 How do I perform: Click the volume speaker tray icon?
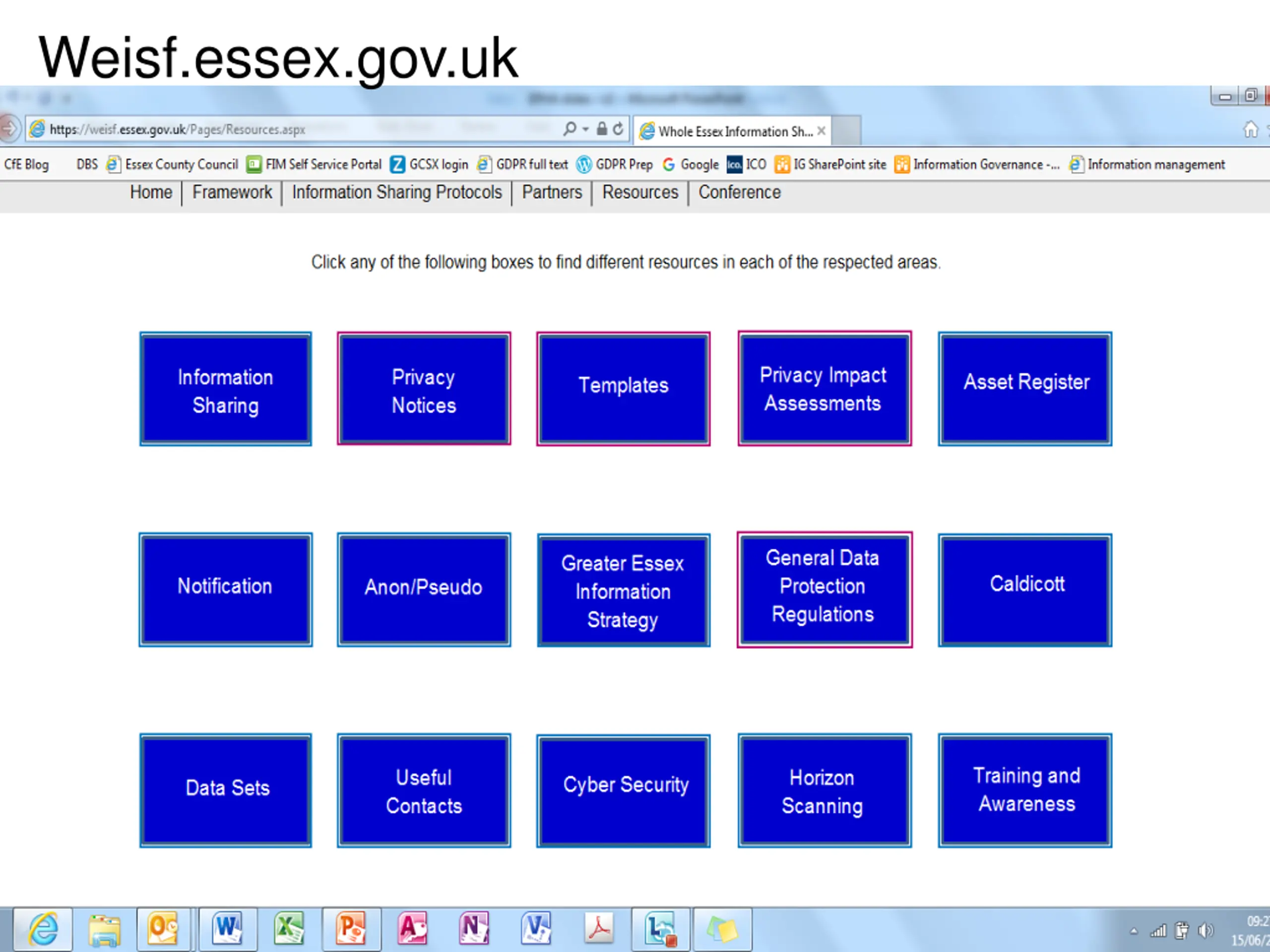(x=1206, y=930)
